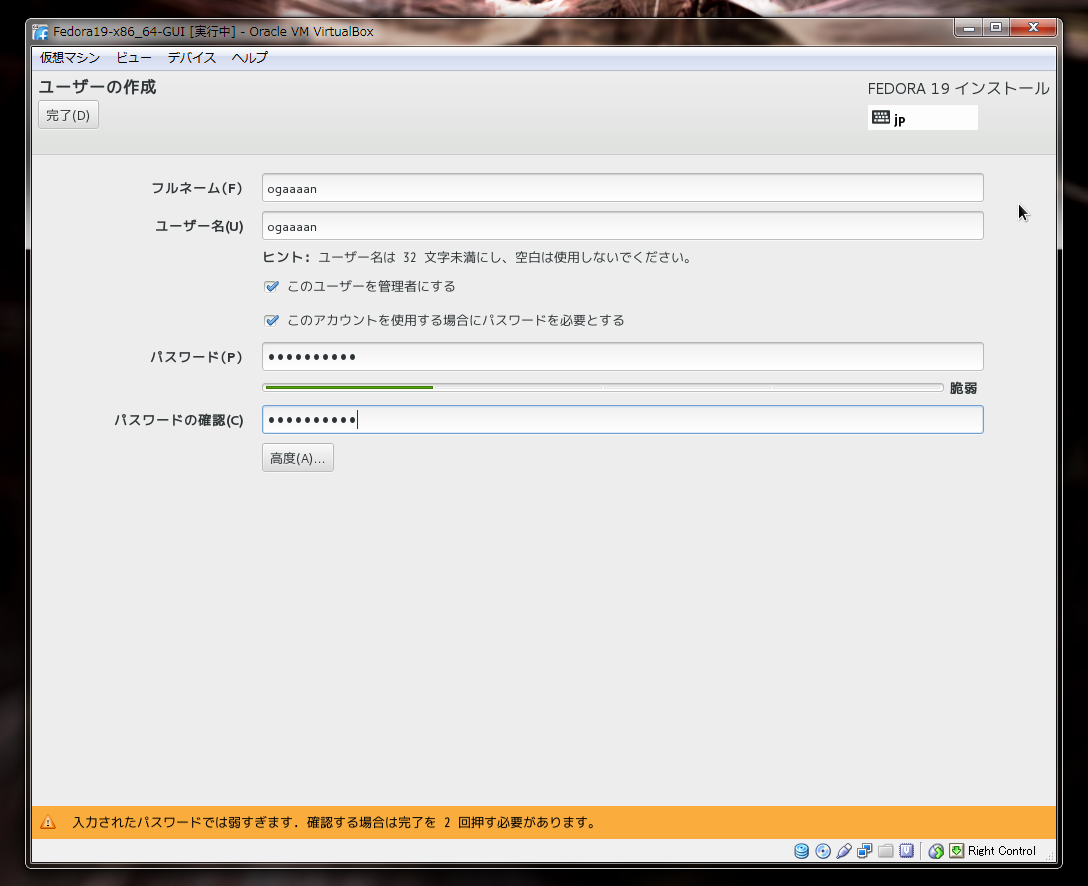Close the VirtualBox window
This screenshot has width=1088, height=886.
tap(1033, 28)
